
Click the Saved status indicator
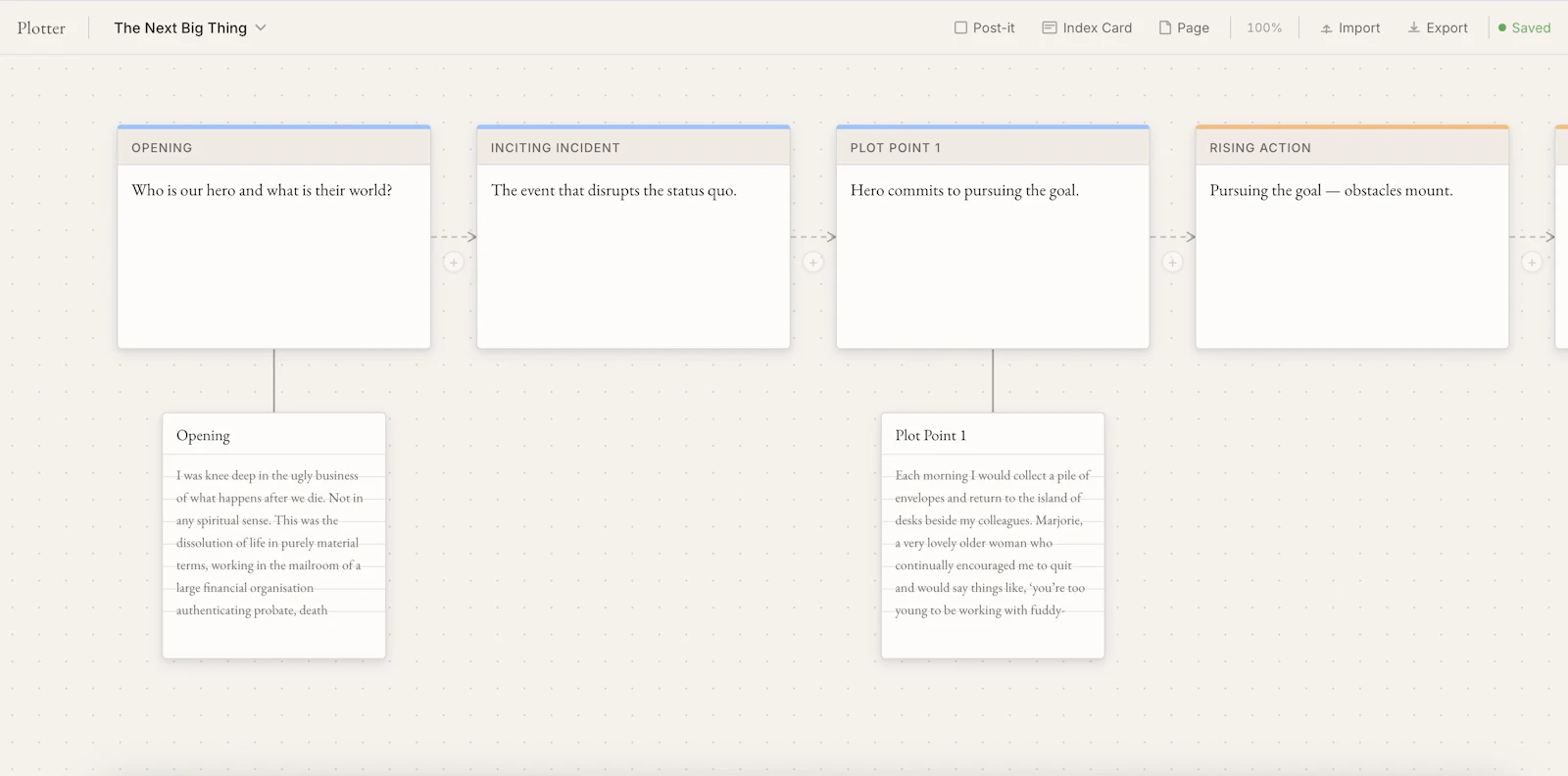pyautogui.click(x=1524, y=27)
